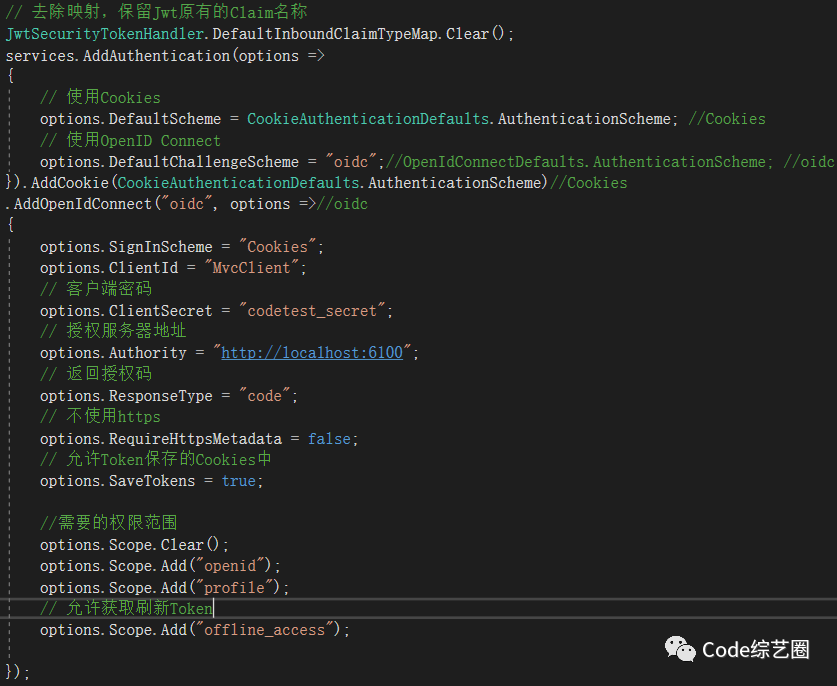Click the commented OpenIdConnectDefaults.AuthenticationScheme text
This screenshot has height=686, width=837.
coord(580,162)
